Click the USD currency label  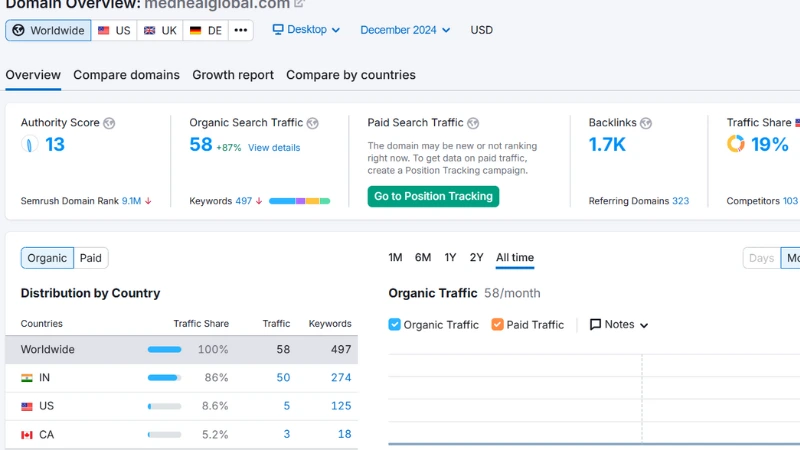click(x=482, y=30)
